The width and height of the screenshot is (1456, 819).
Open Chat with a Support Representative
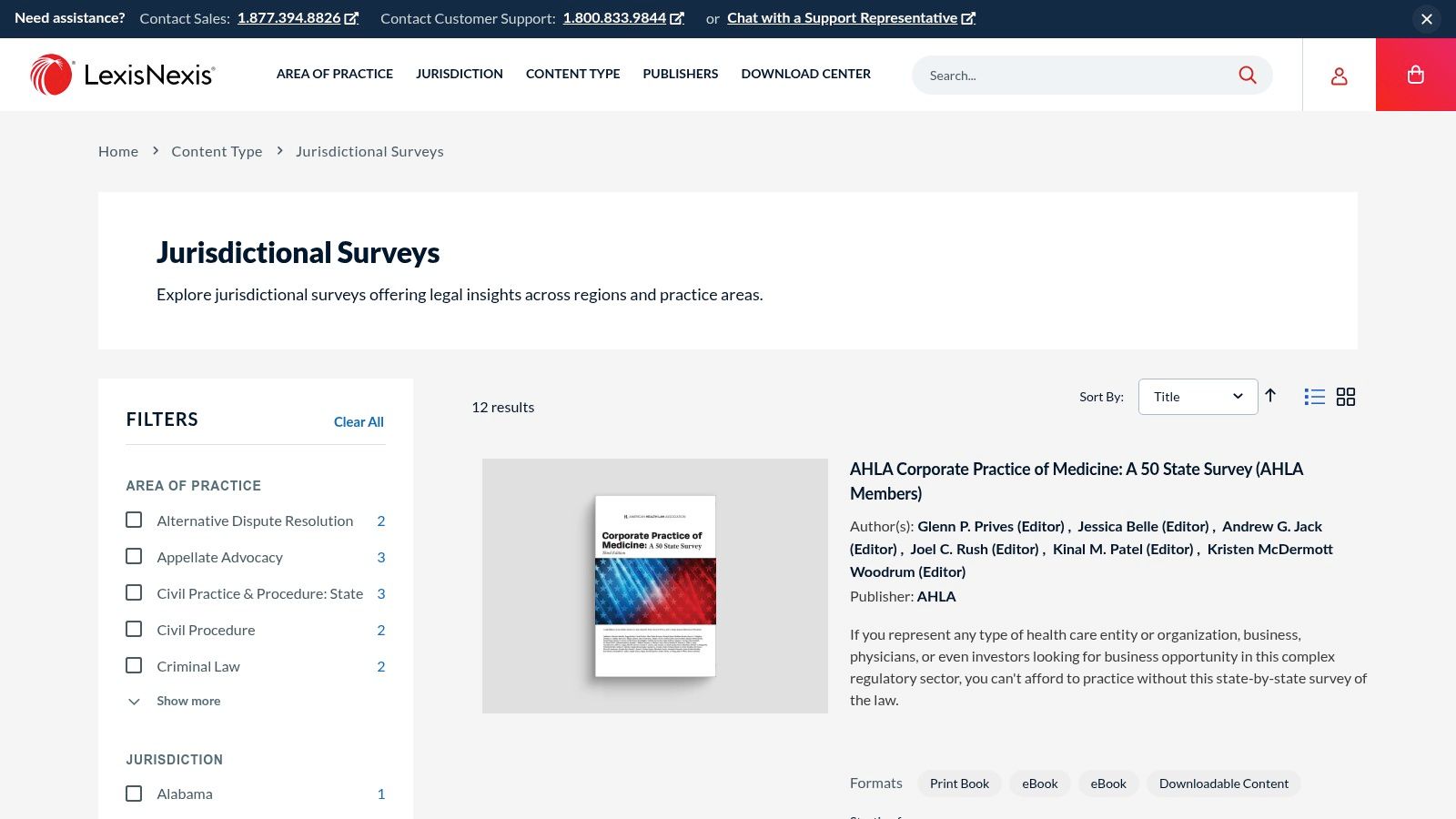(844, 17)
